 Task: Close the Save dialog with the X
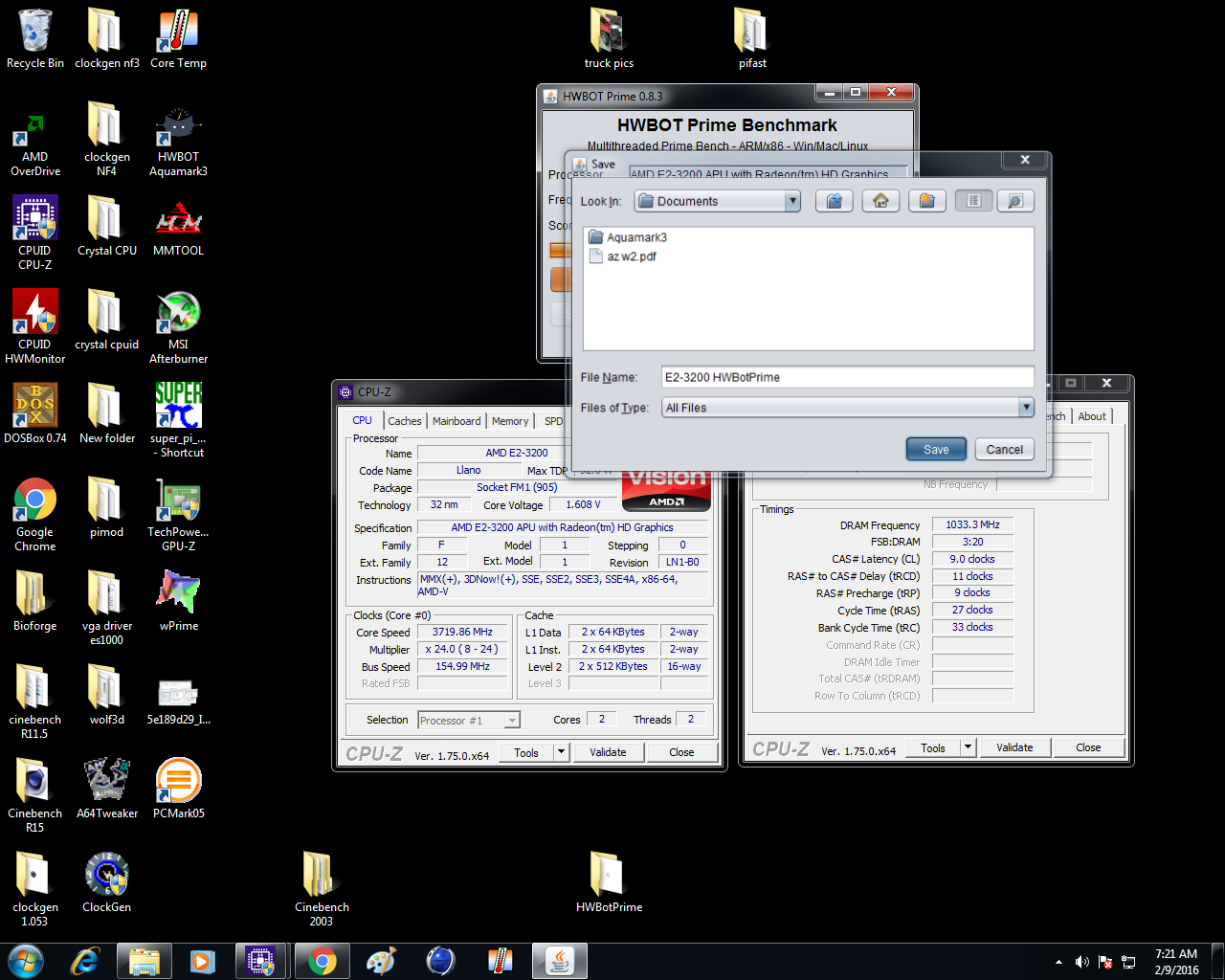point(1025,160)
